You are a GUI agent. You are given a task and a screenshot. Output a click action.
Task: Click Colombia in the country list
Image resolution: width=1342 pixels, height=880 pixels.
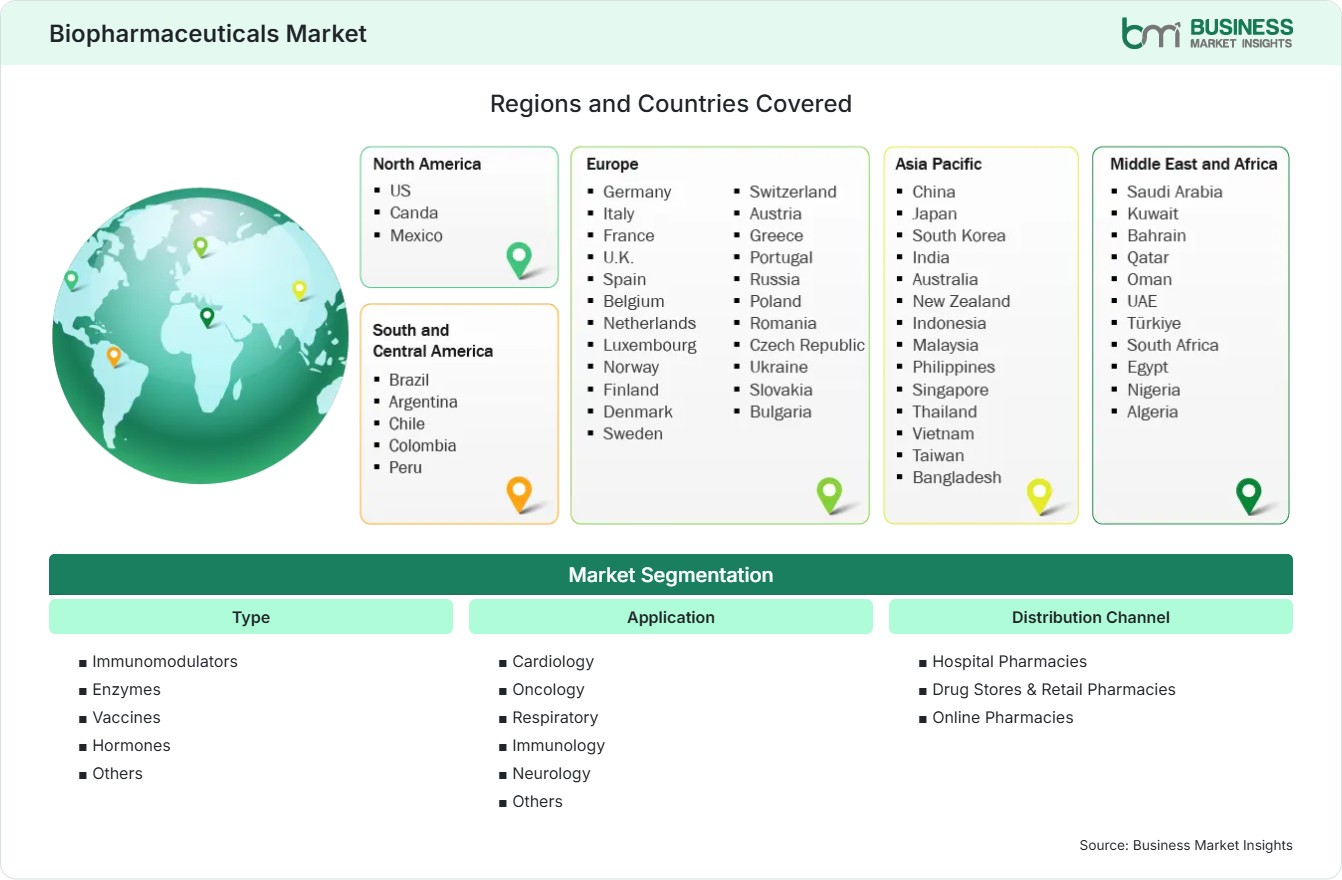423,446
